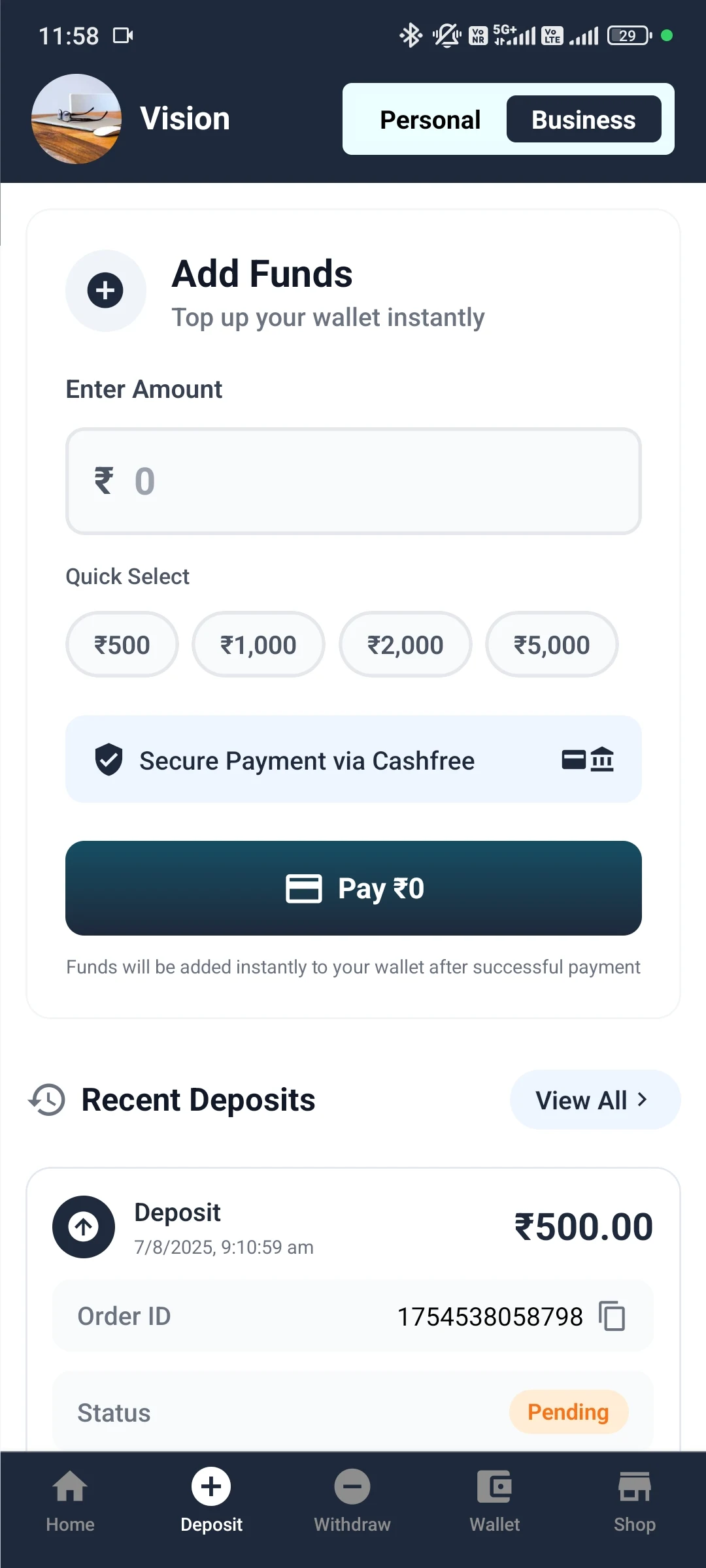Focus the Enter Amount input field
This screenshot has width=706, height=1568.
[353, 482]
